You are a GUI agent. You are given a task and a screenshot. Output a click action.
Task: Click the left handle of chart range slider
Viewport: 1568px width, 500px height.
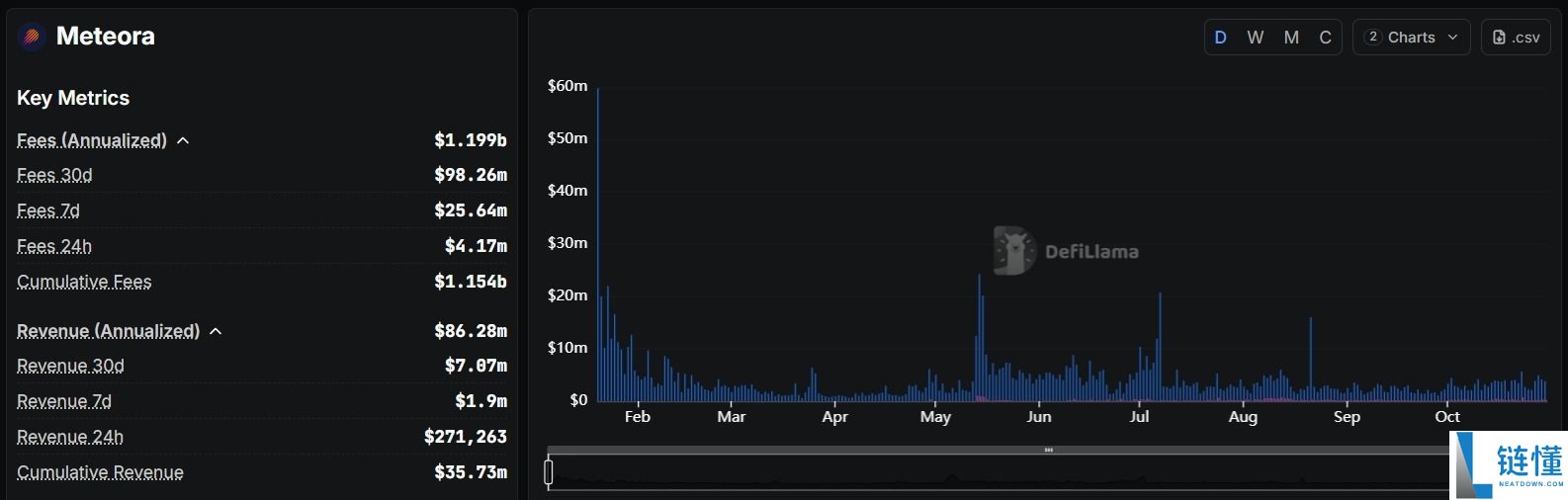point(549,472)
